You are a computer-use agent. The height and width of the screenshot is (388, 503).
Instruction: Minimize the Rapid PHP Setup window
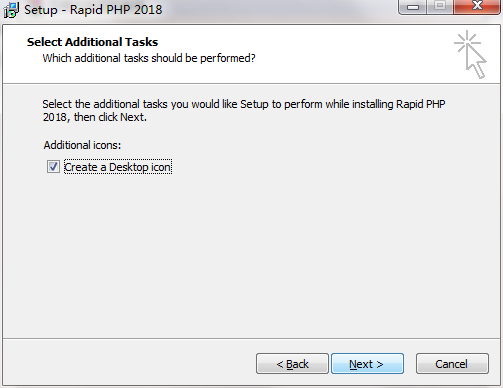pyautogui.click(x=413, y=7)
